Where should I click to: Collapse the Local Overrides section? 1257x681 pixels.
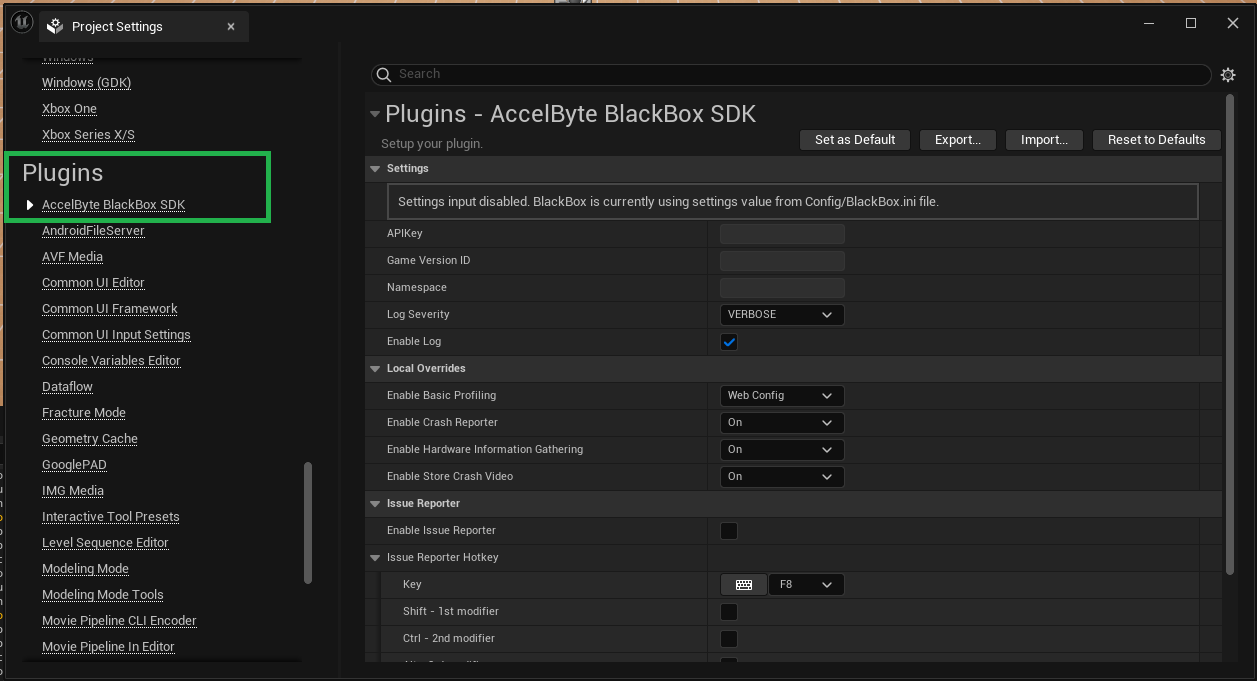(x=375, y=369)
